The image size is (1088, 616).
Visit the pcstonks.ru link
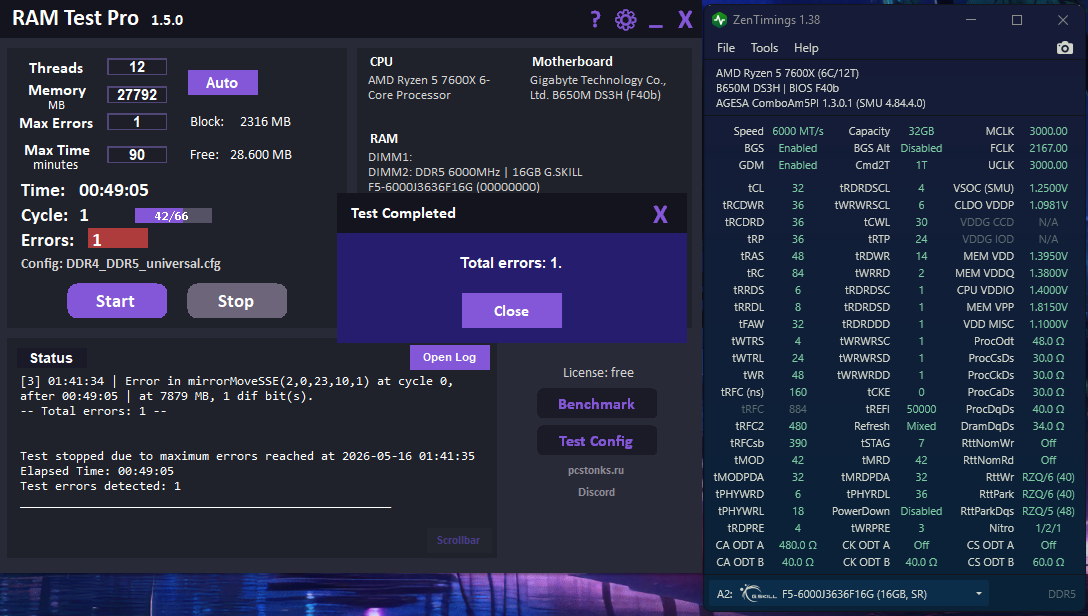pyautogui.click(x=596, y=470)
